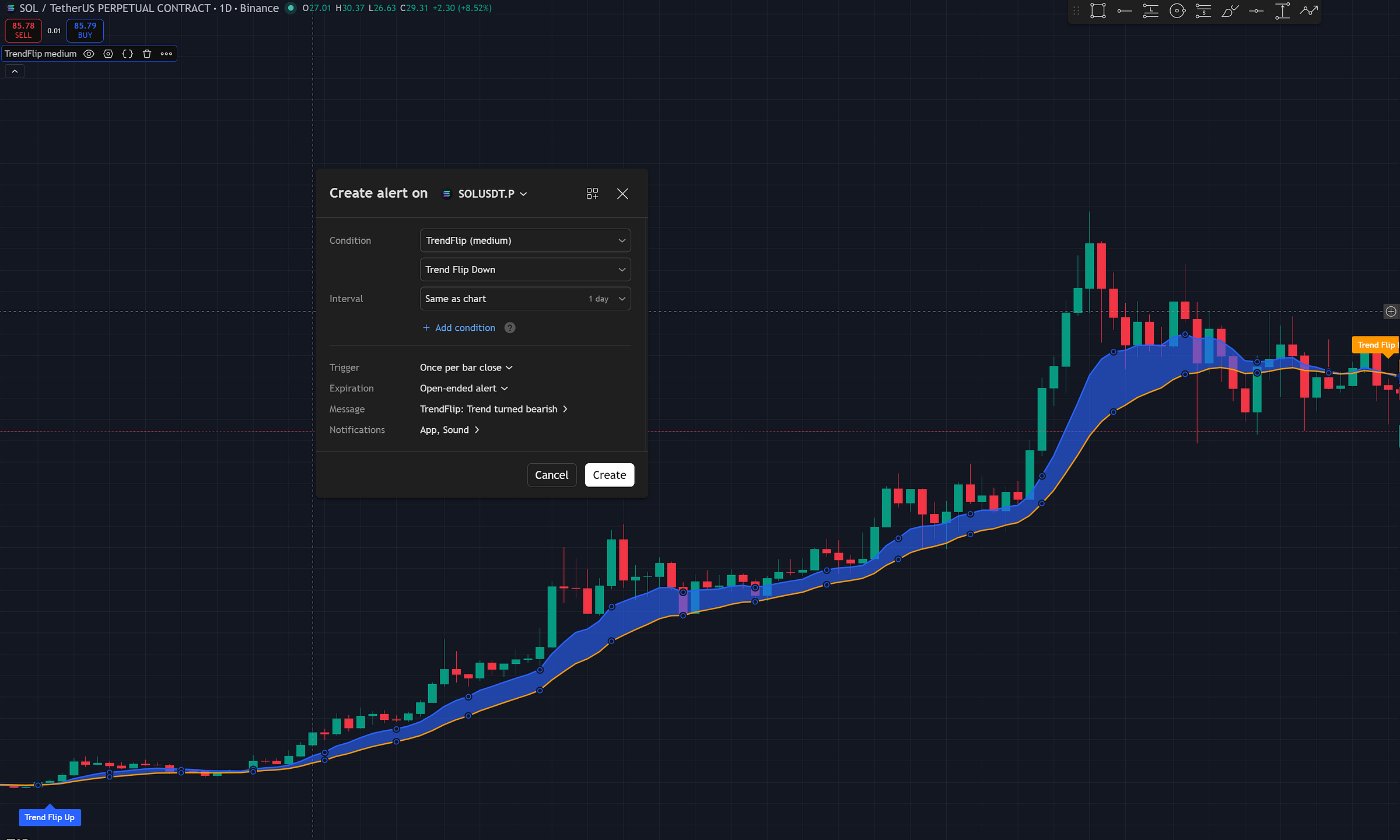This screenshot has height=840, width=1400.
Task: Open TrendFlip source code braces icon
Action: 128,54
